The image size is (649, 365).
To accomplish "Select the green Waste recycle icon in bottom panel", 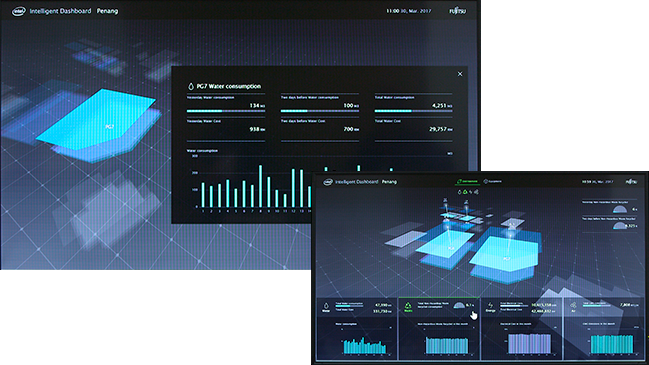I will coord(408,306).
